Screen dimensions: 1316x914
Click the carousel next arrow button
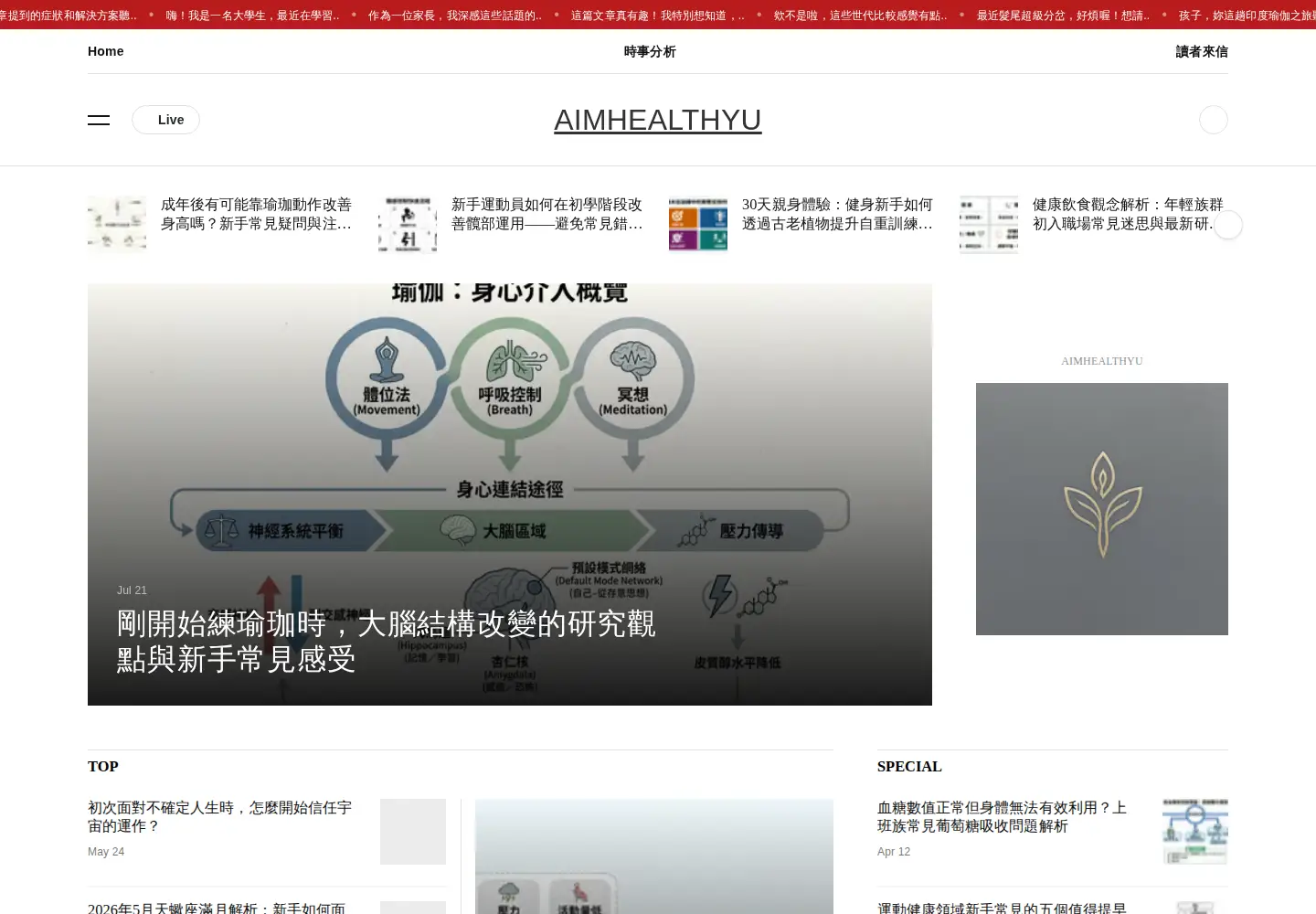point(1227,225)
